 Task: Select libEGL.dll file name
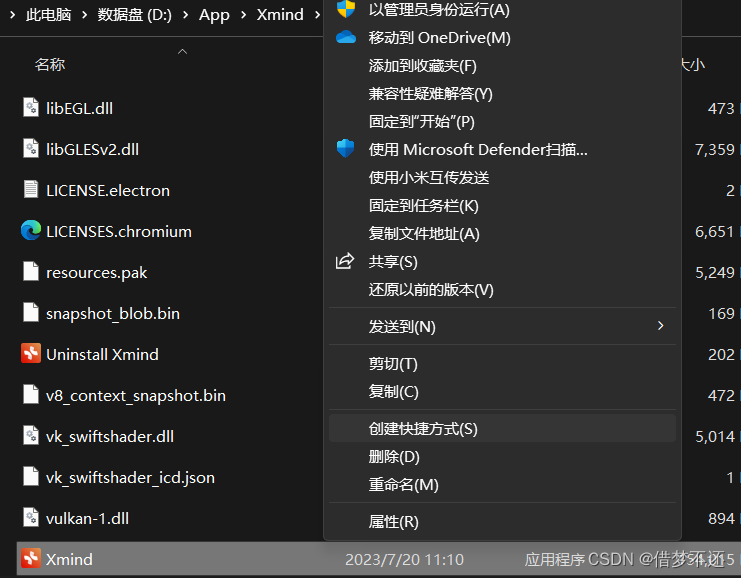(x=79, y=108)
